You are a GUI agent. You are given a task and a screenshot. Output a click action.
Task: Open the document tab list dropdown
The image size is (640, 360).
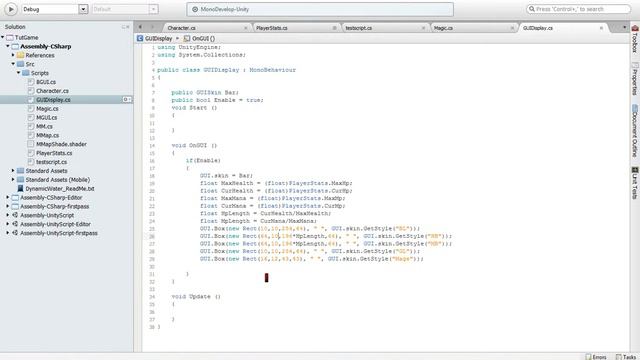(624, 27)
